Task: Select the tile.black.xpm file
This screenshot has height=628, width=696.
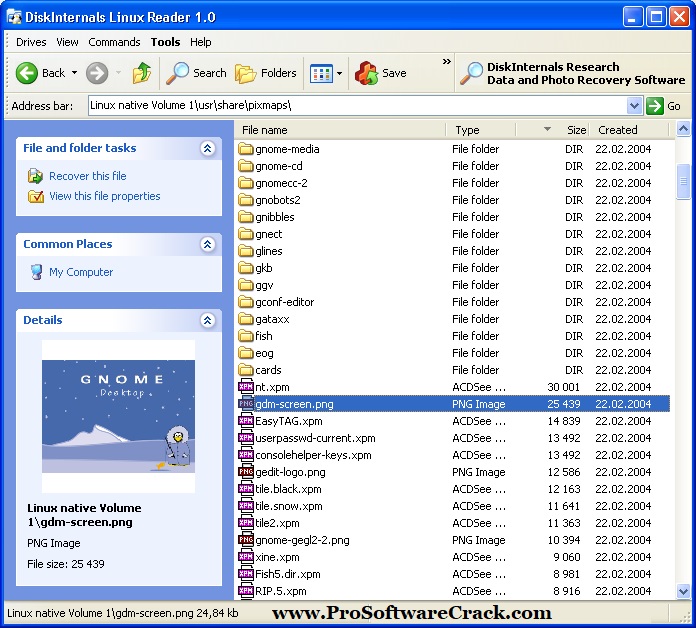Action: click(x=453, y=489)
